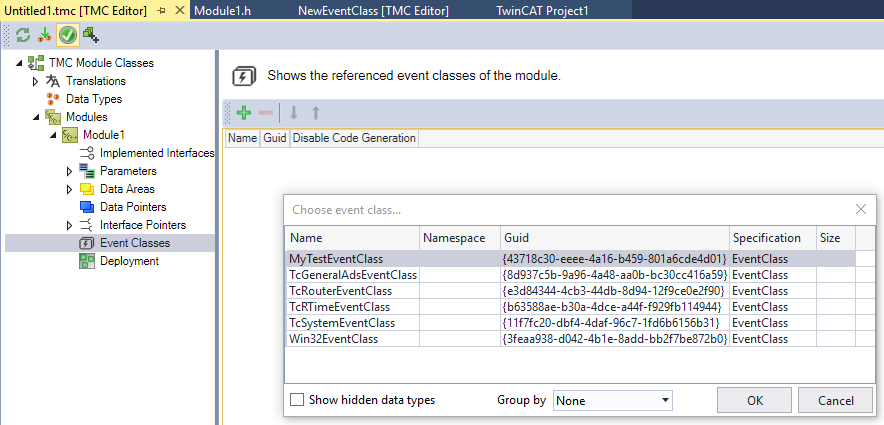Click the green Deployment icon
This screenshot has height=425, width=884.
(x=87, y=261)
